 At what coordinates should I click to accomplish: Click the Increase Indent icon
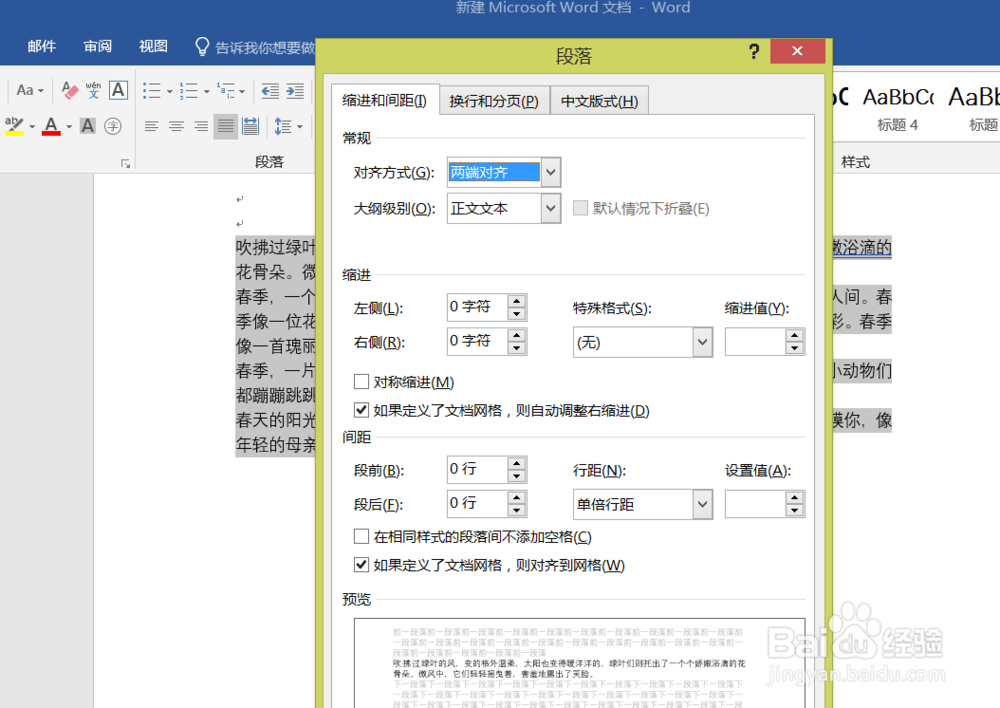point(295,91)
